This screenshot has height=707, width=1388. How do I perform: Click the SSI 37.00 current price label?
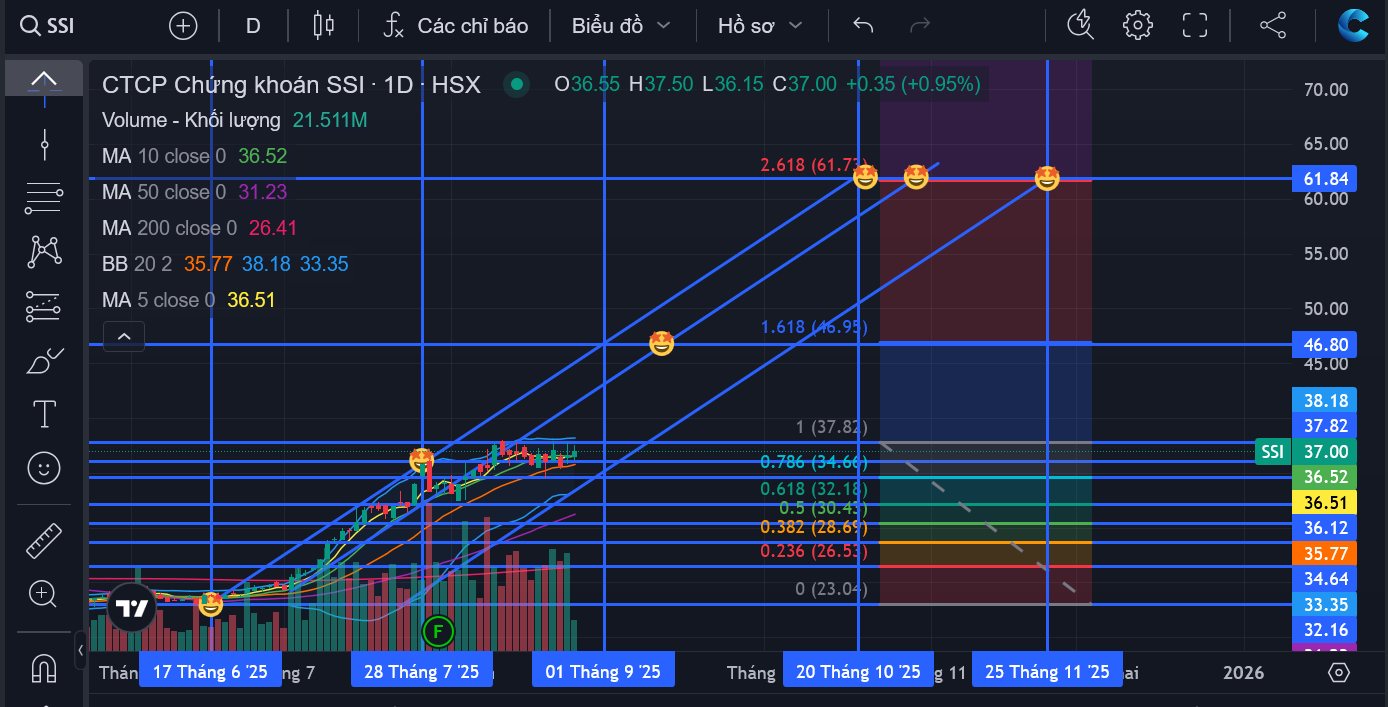(x=1305, y=452)
